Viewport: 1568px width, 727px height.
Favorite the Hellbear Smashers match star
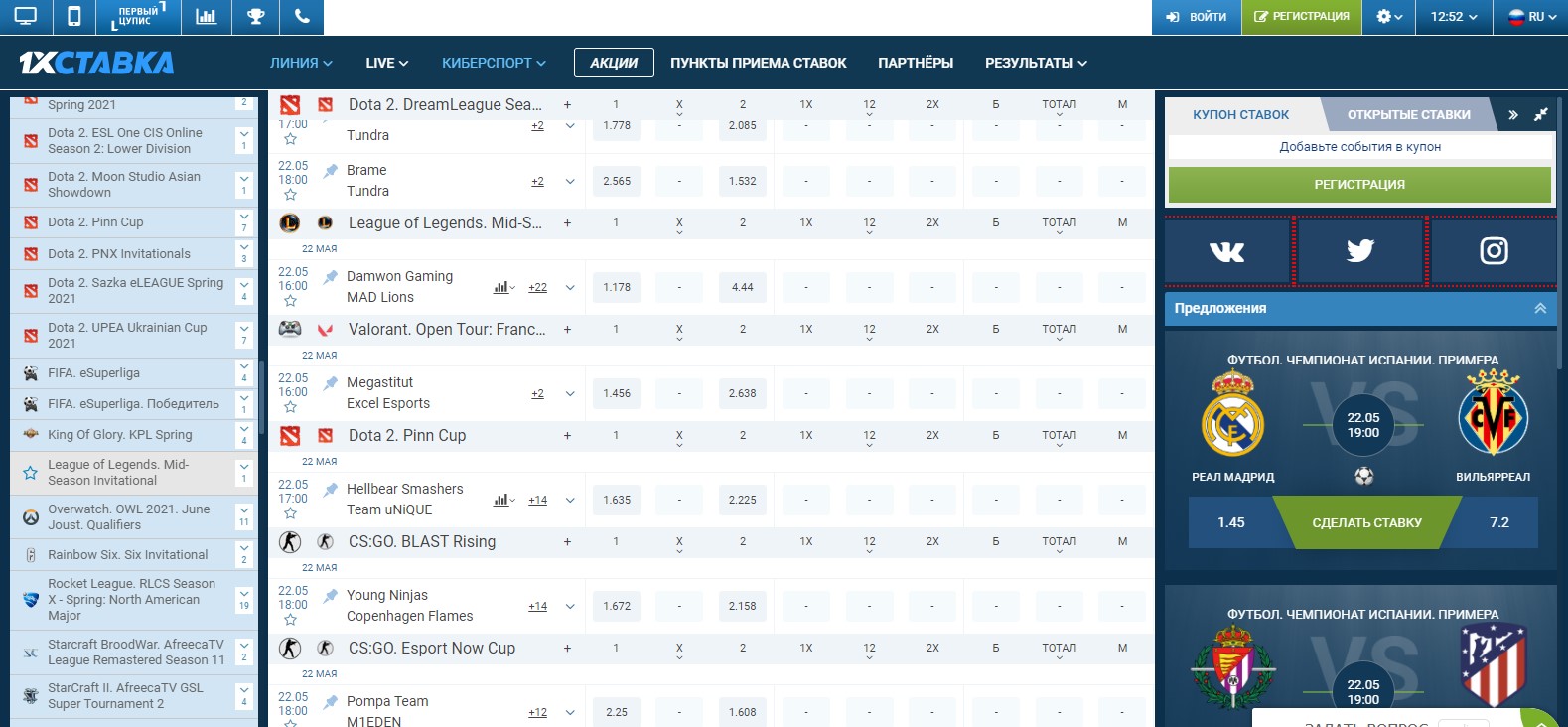pyautogui.click(x=291, y=513)
